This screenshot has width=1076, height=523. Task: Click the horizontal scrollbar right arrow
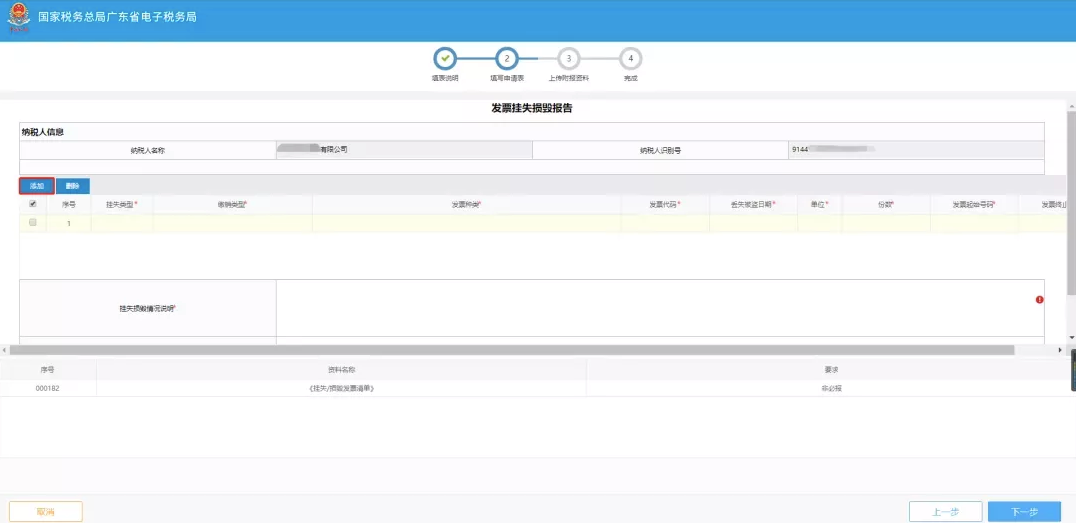1060,350
